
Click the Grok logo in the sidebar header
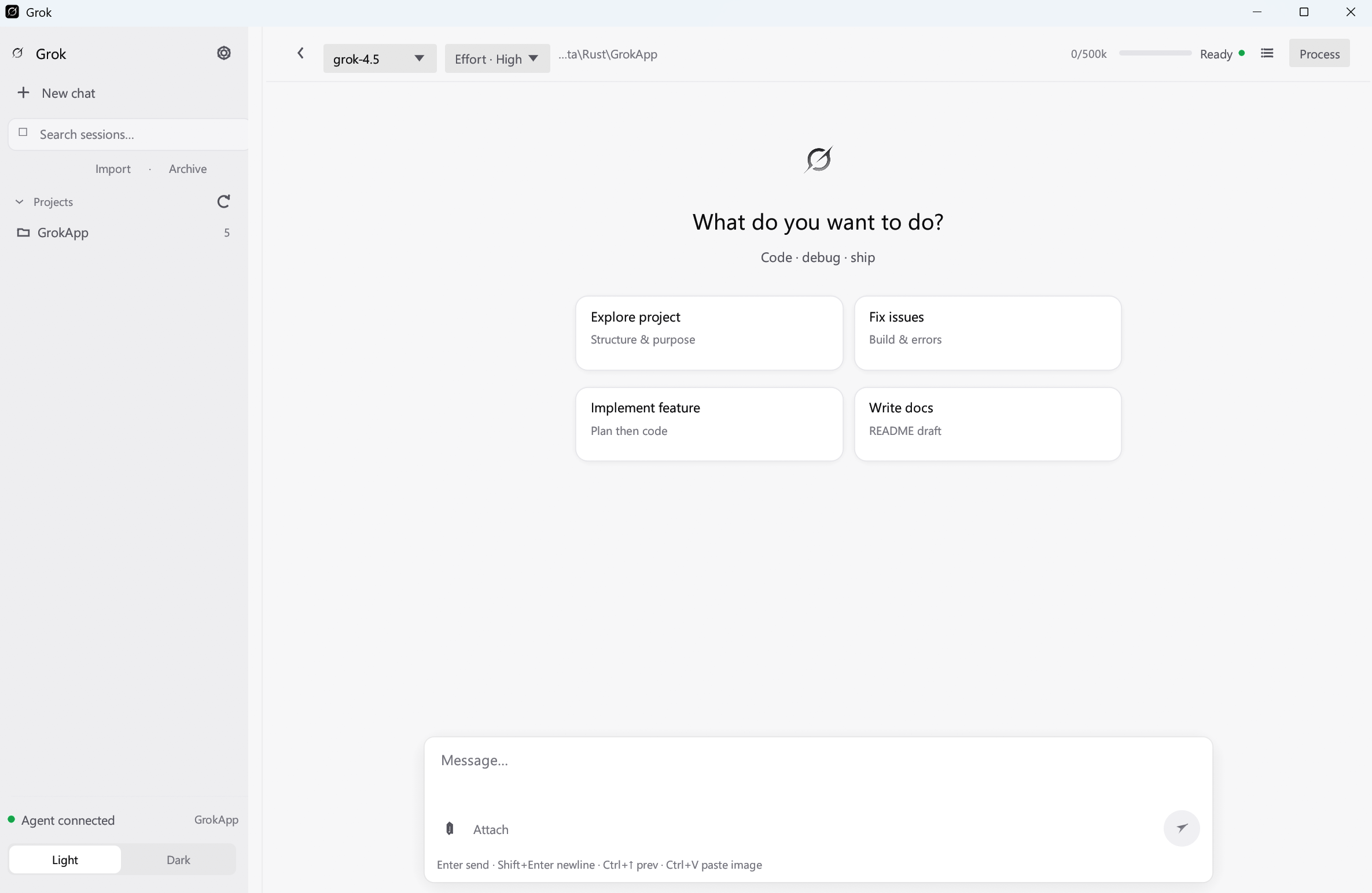18,53
